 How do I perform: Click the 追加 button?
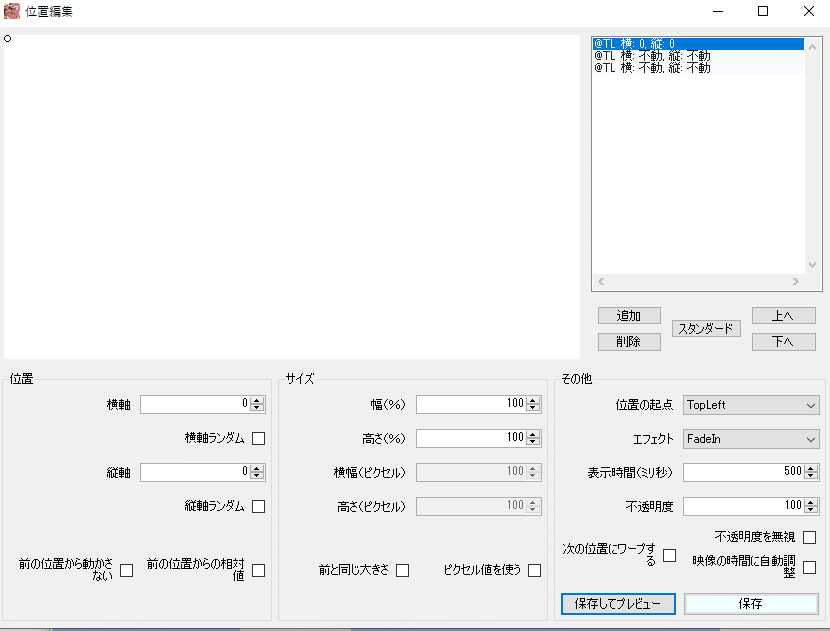point(629,316)
